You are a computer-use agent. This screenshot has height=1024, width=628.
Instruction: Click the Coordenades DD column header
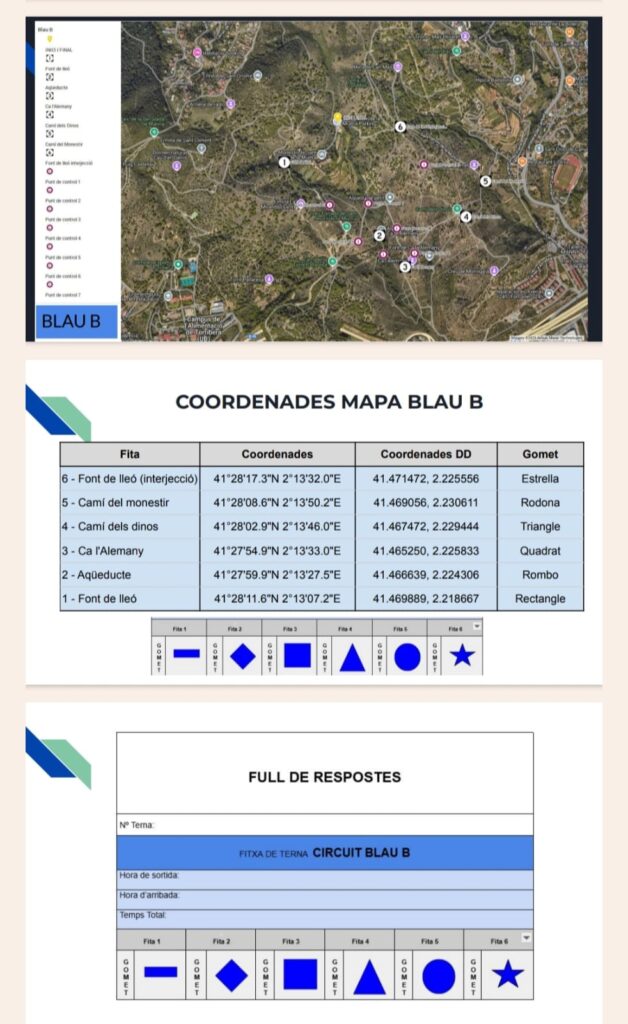(x=425, y=454)
